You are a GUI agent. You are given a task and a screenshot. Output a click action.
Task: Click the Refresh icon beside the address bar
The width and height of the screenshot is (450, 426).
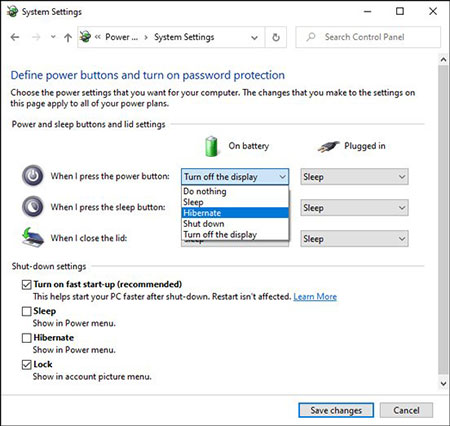click(x=276, y=37)
